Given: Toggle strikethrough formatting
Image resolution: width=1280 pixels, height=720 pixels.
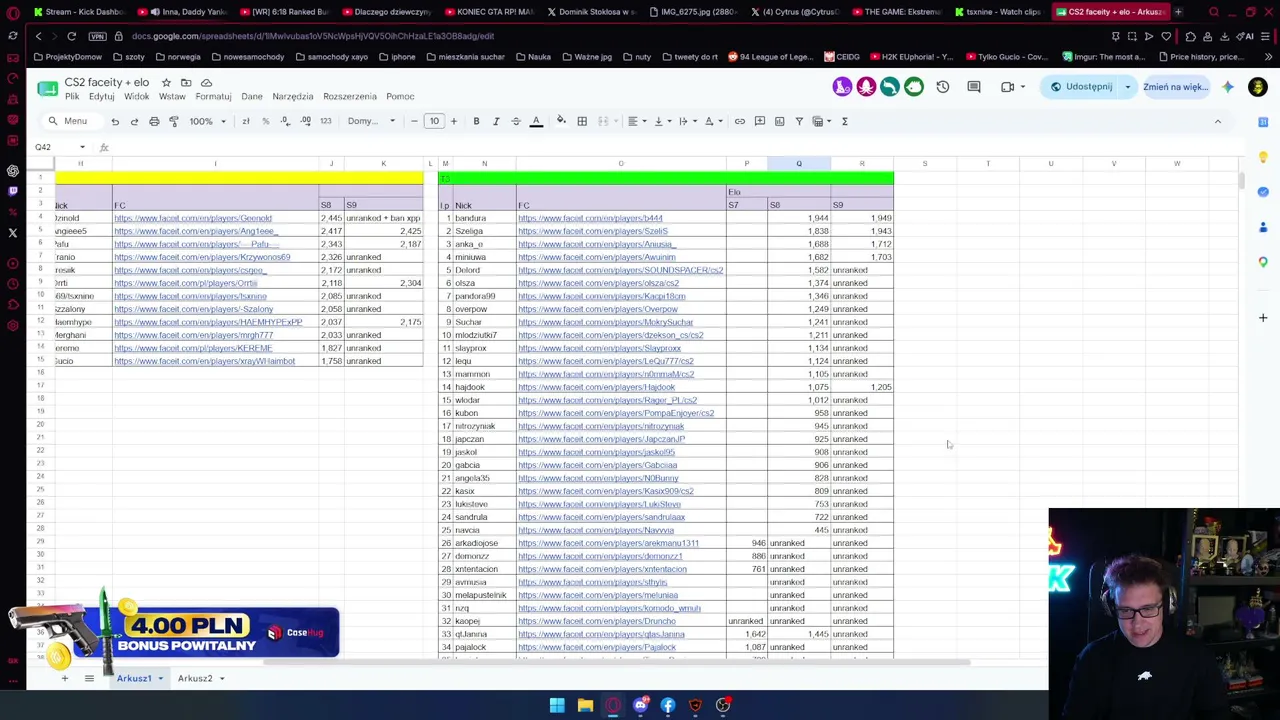Looking at the screenshot, I should coord(516,121).
